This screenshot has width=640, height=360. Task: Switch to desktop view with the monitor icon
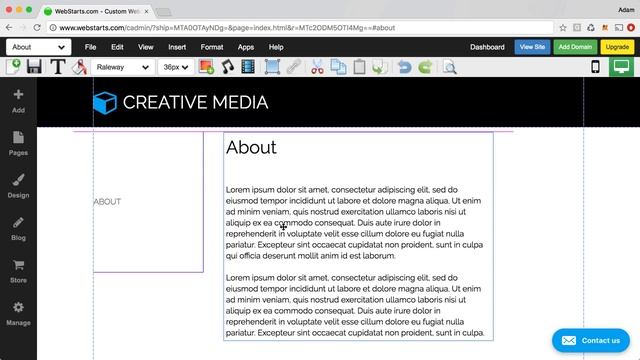pos(621,67)
